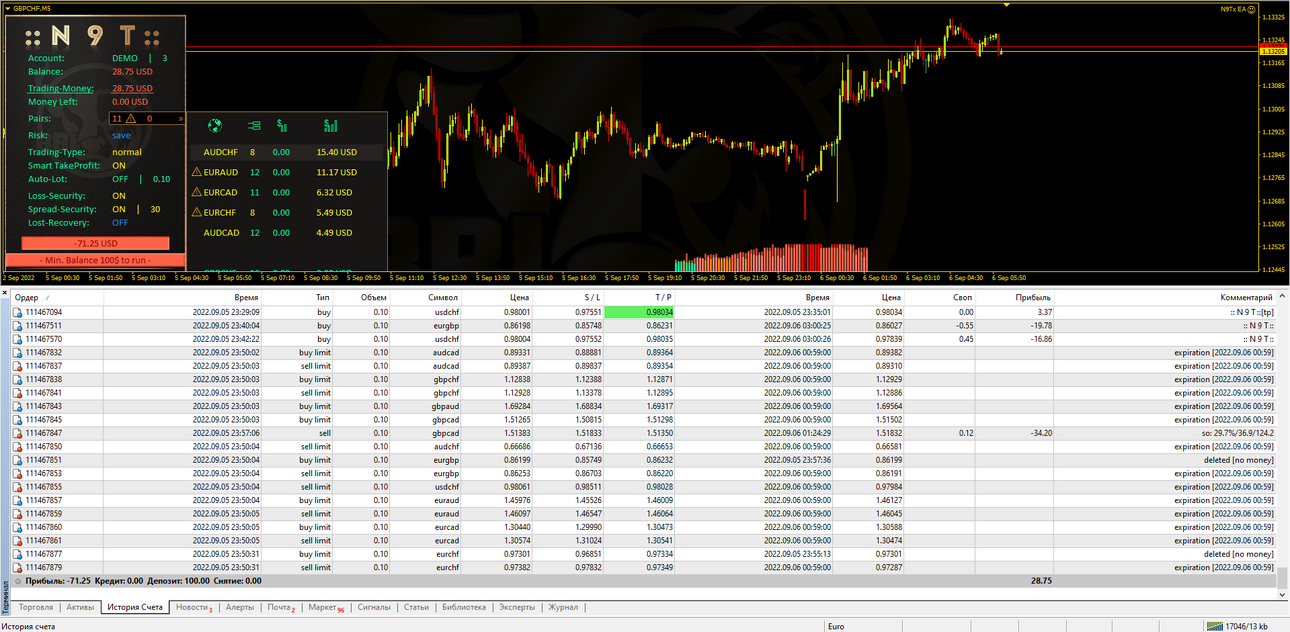The width and height of the screenshot is (1290, 632).
Task: Select the AUDCHF row in the pairs list
Action: coord(287,152)
